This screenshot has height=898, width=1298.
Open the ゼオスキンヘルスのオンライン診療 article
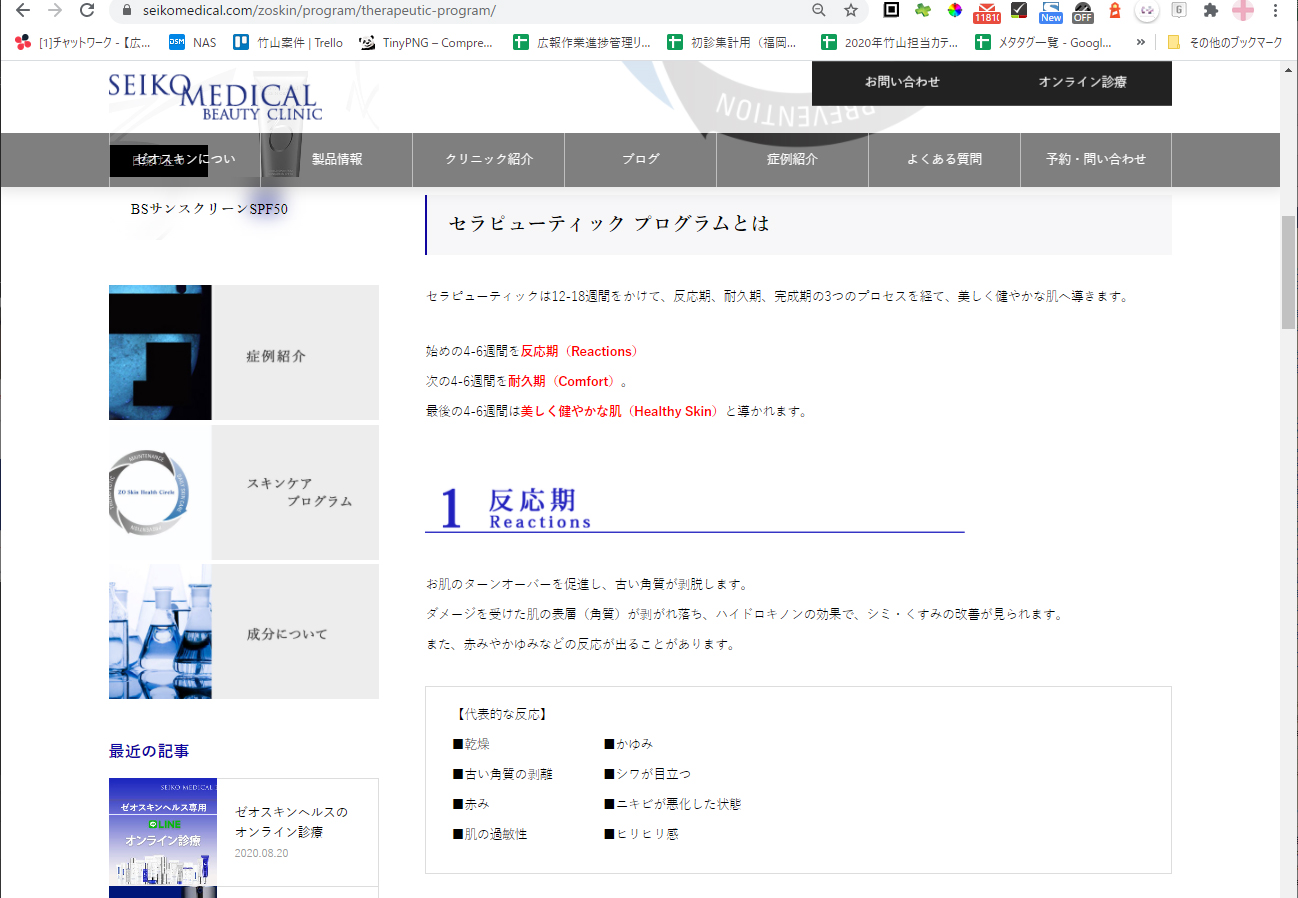point(291,822)
